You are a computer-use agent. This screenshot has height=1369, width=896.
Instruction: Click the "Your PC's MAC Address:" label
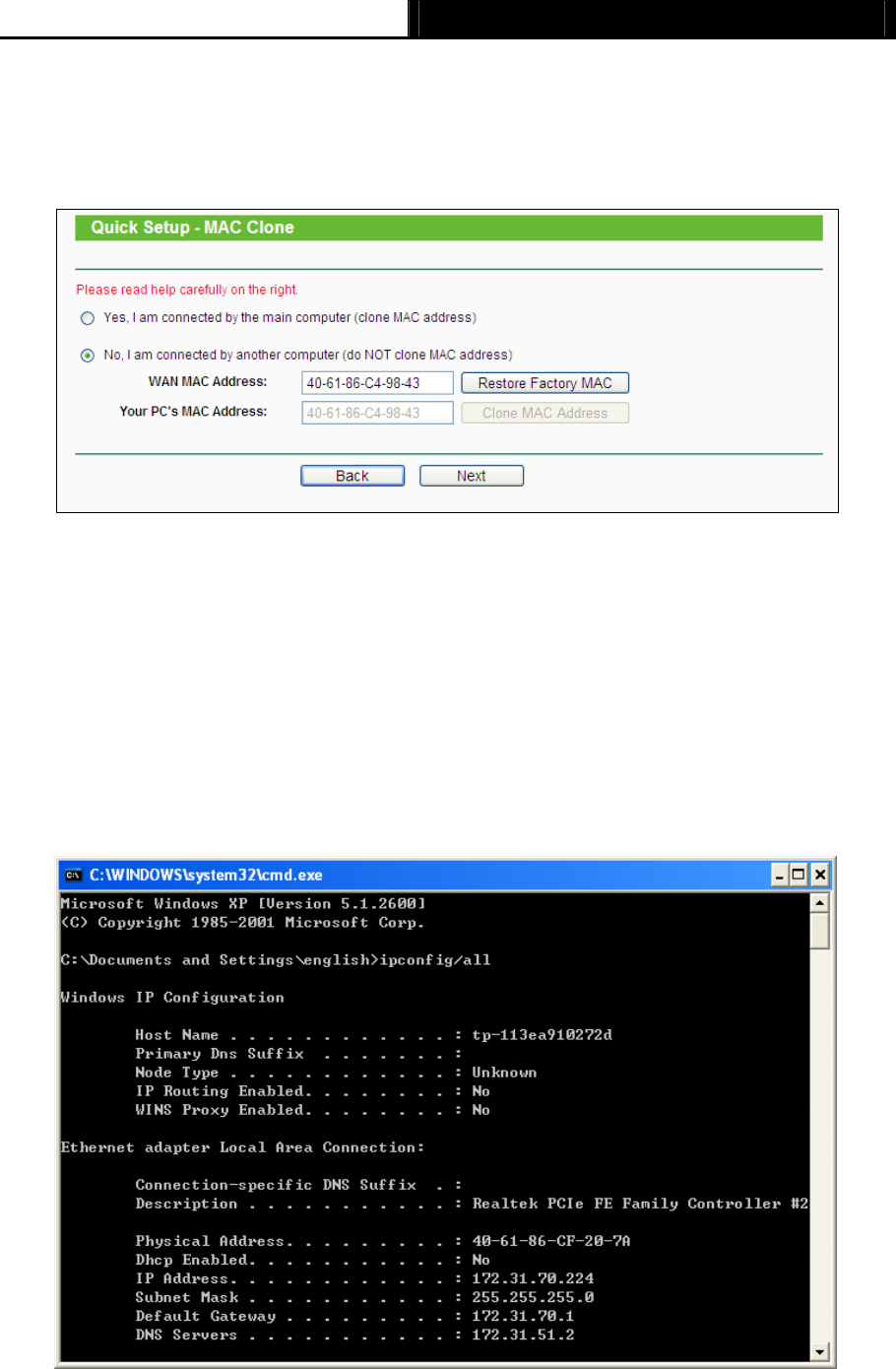(x=193, y=412)
